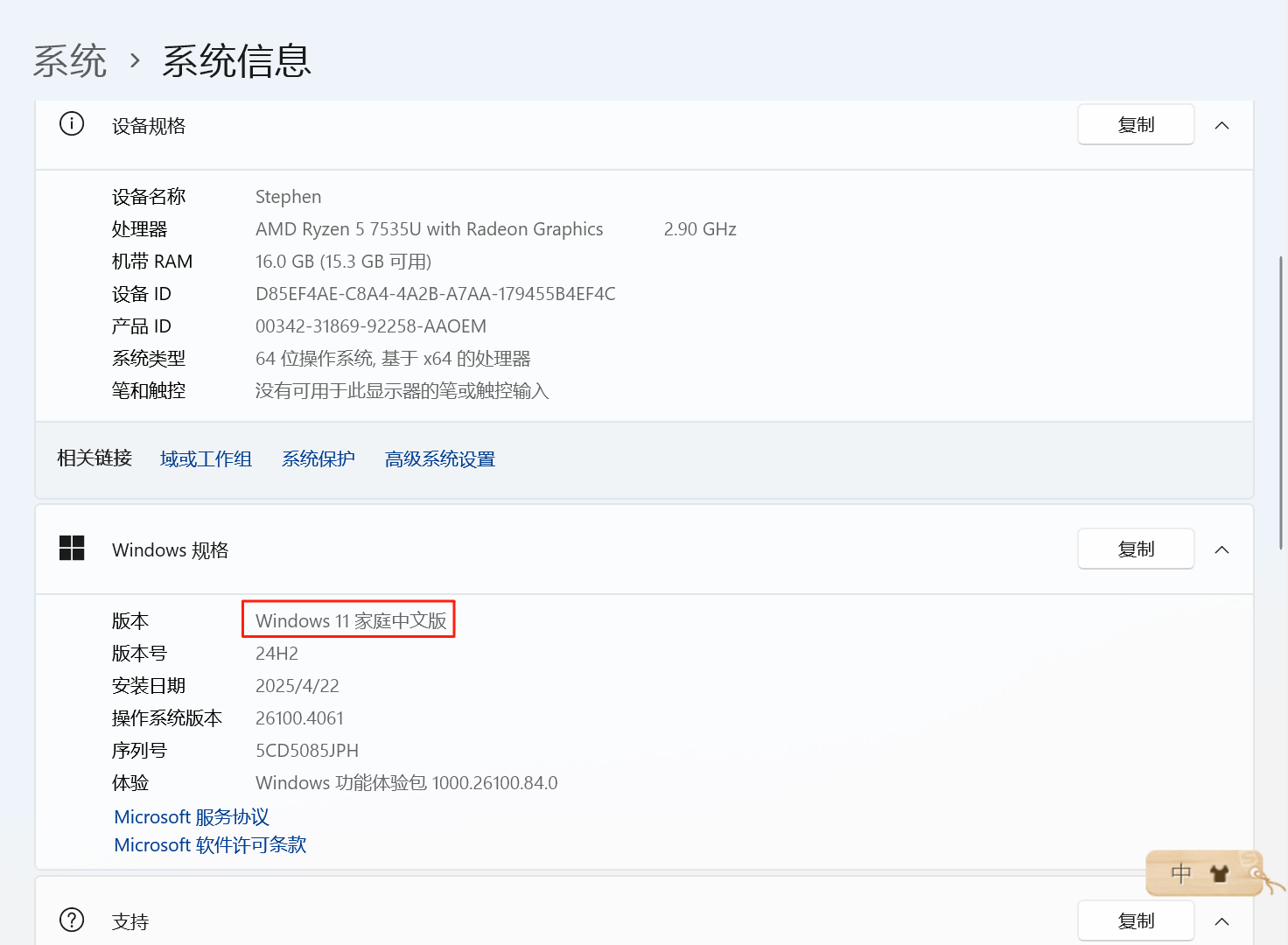Screen dimensions: 1288x945
Task: Click the 产品 ID label
Action: pyautogui.click(x=142, y=326)
